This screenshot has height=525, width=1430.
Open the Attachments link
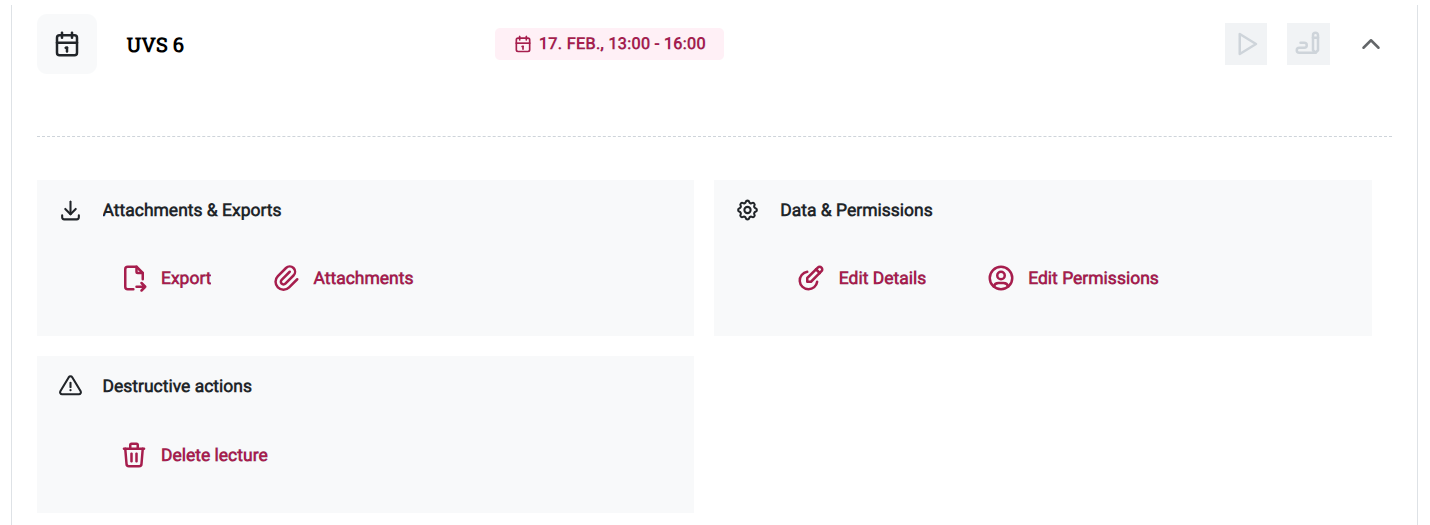point(363,278)
